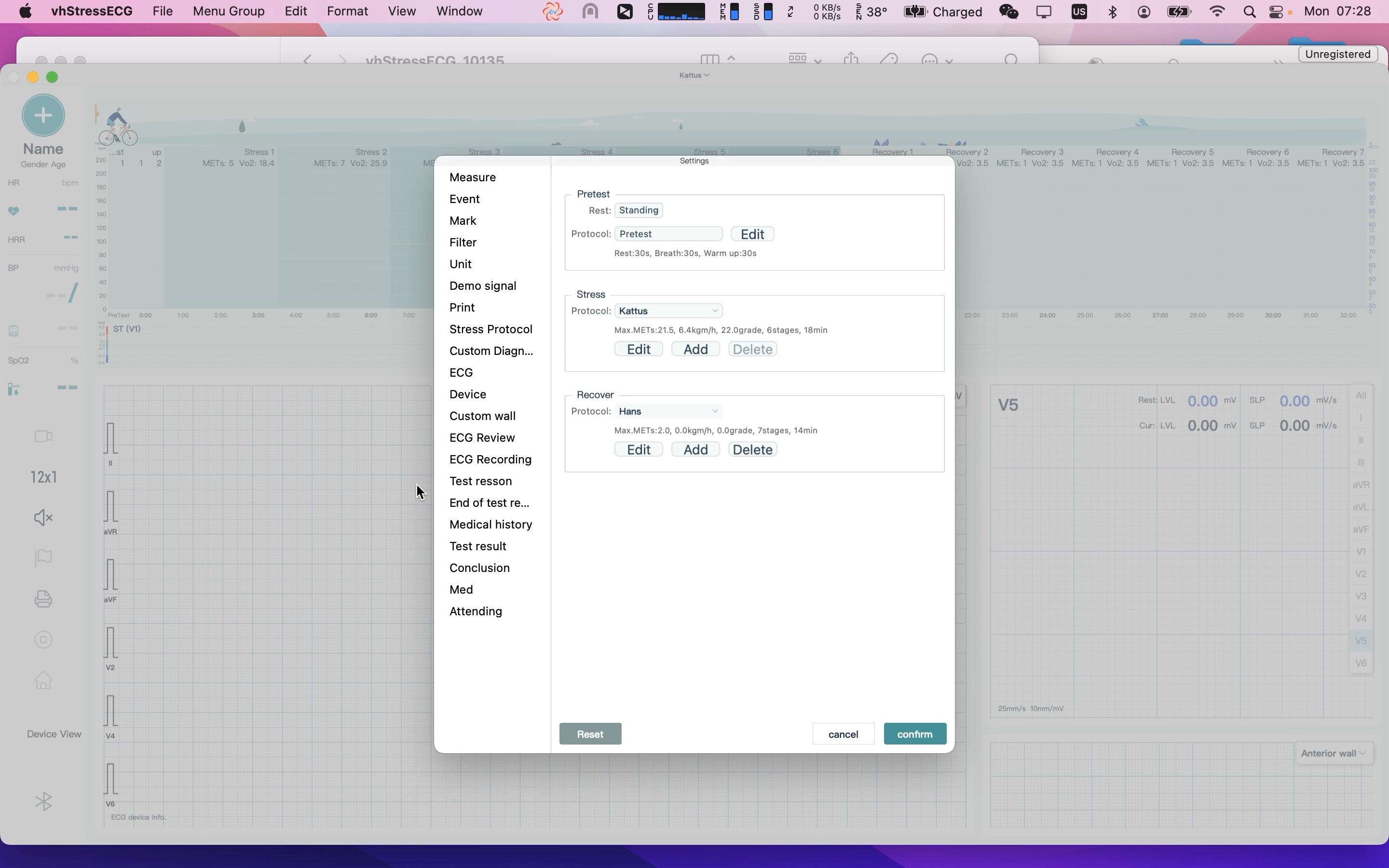1389x868 pixels.
Task: Select lead aVR in the lead list
Action: tap(1361, 485)
